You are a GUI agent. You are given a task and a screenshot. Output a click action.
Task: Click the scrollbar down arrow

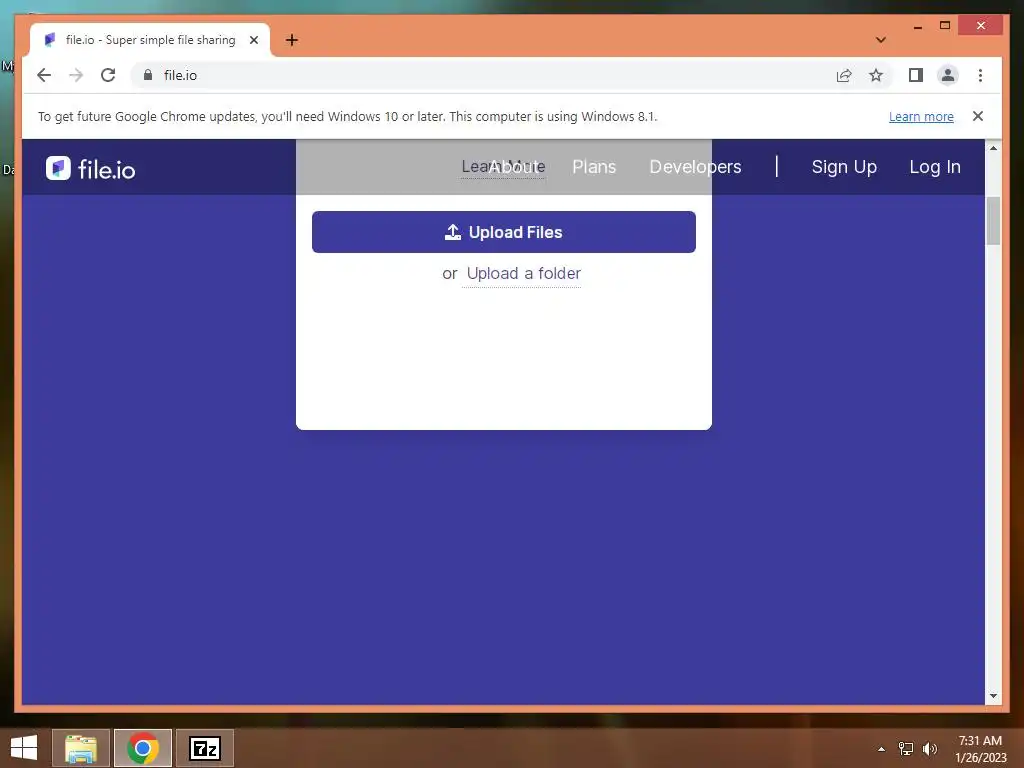click(993, 696)
